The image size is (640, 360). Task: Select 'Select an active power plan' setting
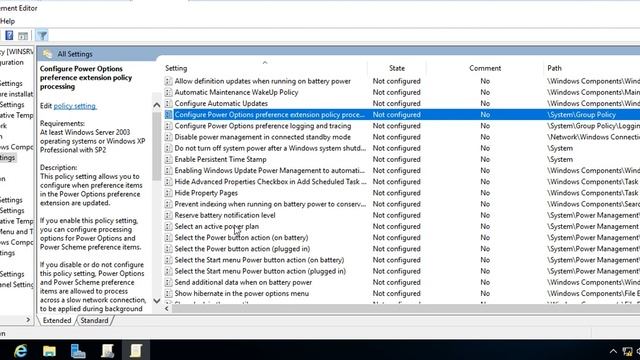pyautogui.click(x=217, y=226)
